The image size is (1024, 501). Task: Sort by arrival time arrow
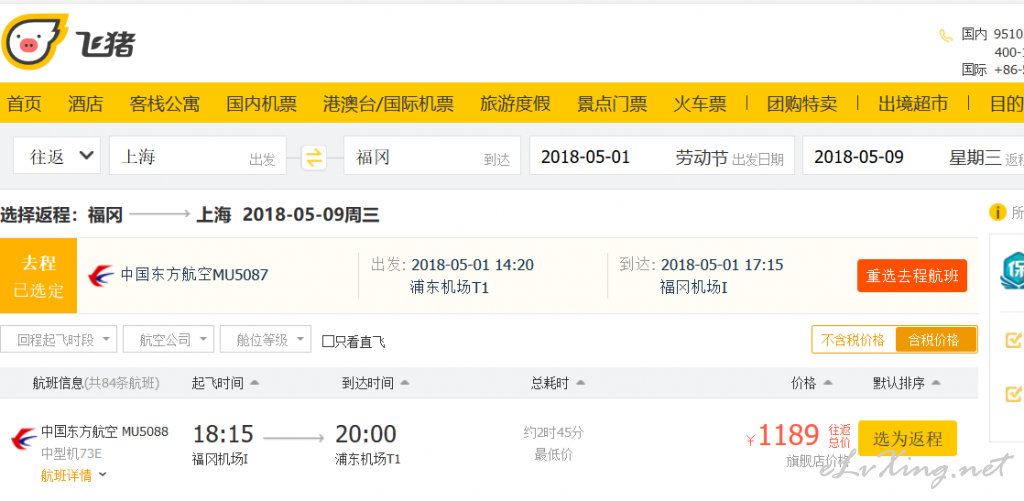pos(405,383)
